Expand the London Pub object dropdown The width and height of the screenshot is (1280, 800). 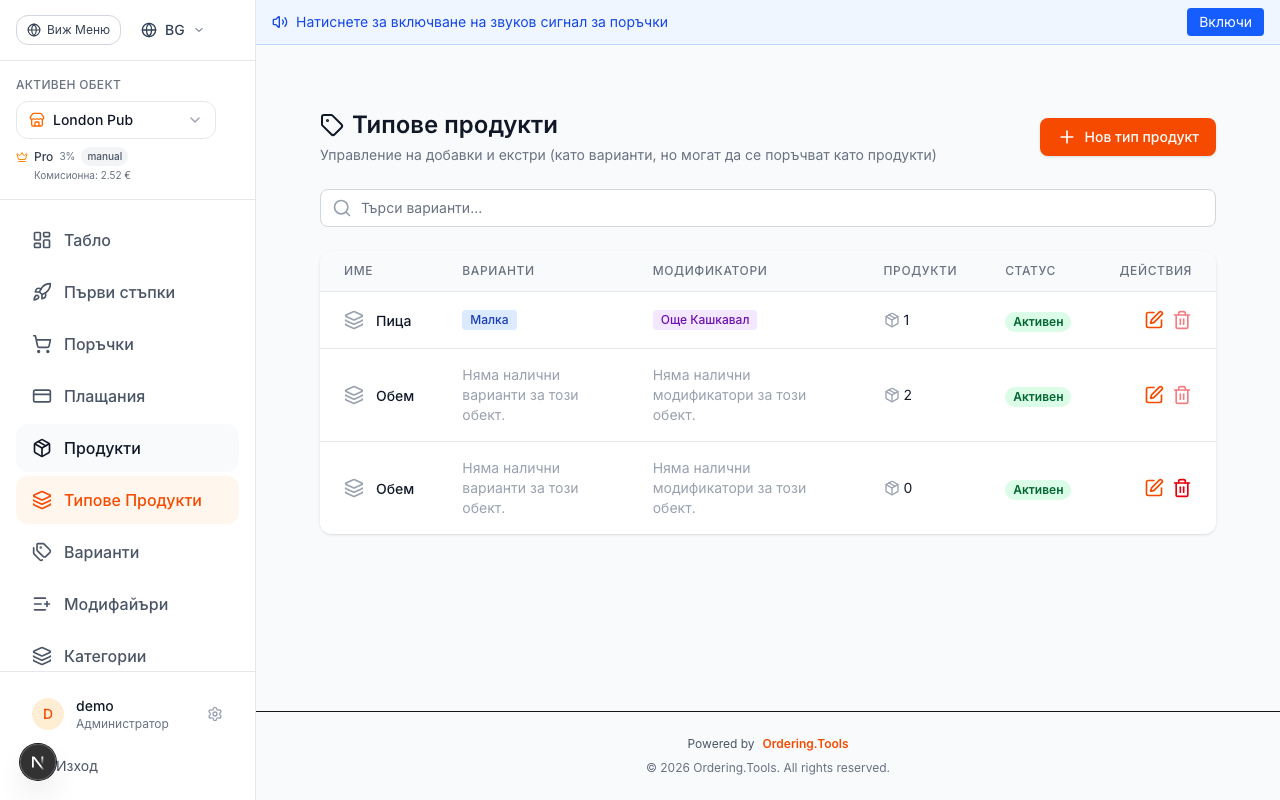tap(116, 120)
